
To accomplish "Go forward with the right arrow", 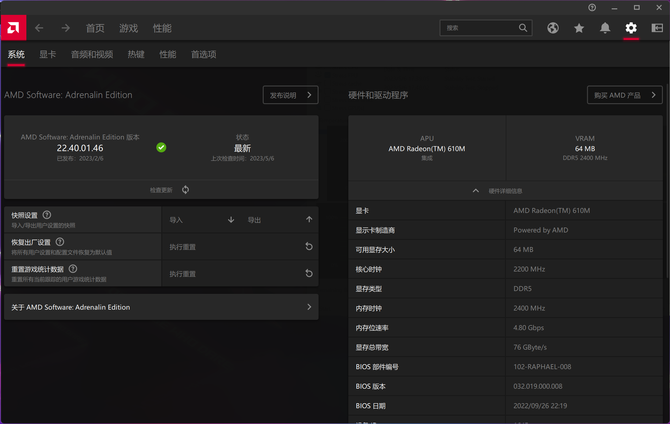I will 65,28.
